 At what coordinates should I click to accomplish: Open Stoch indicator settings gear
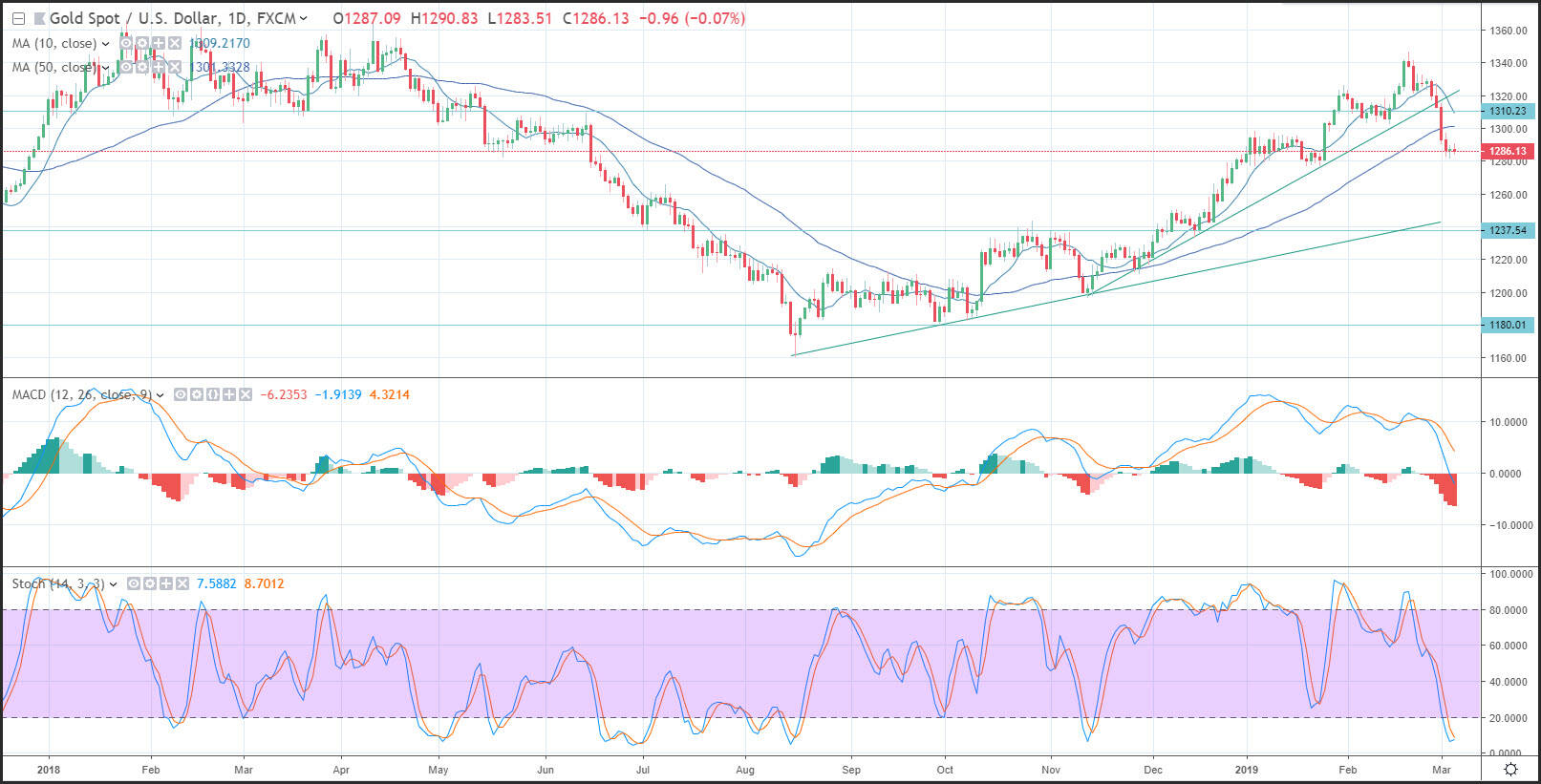point(150,583)
